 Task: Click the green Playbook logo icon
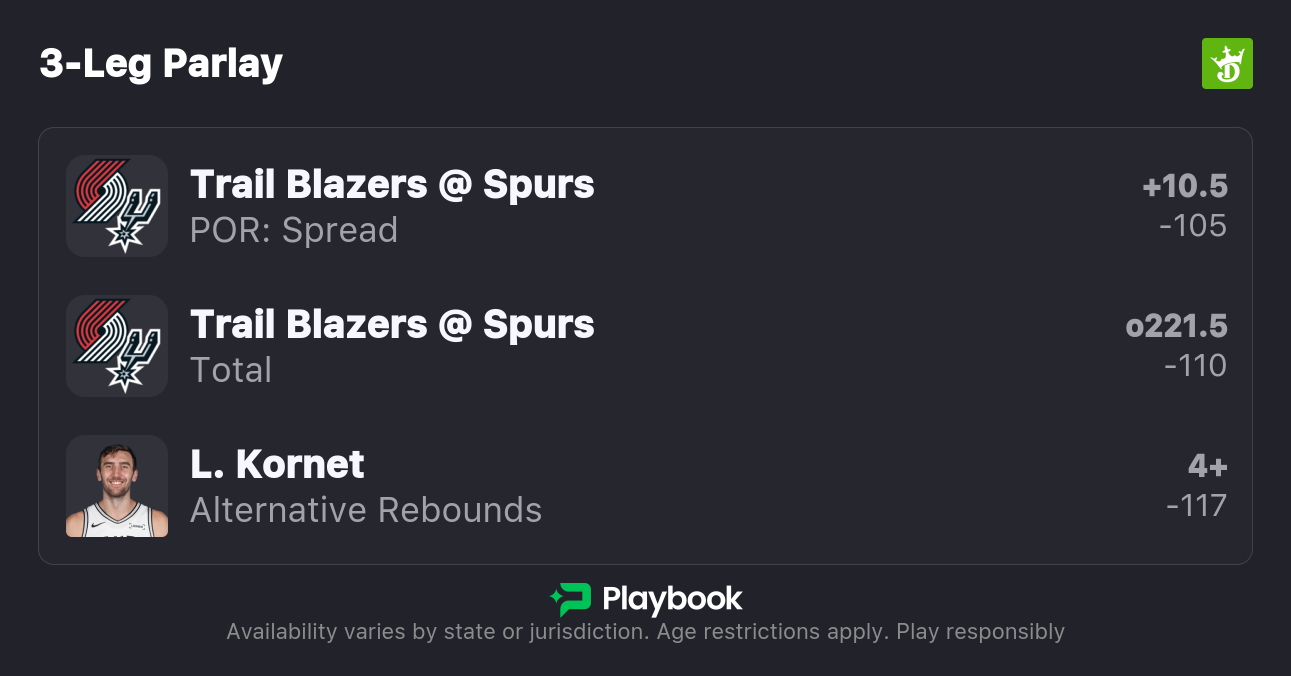571,599
